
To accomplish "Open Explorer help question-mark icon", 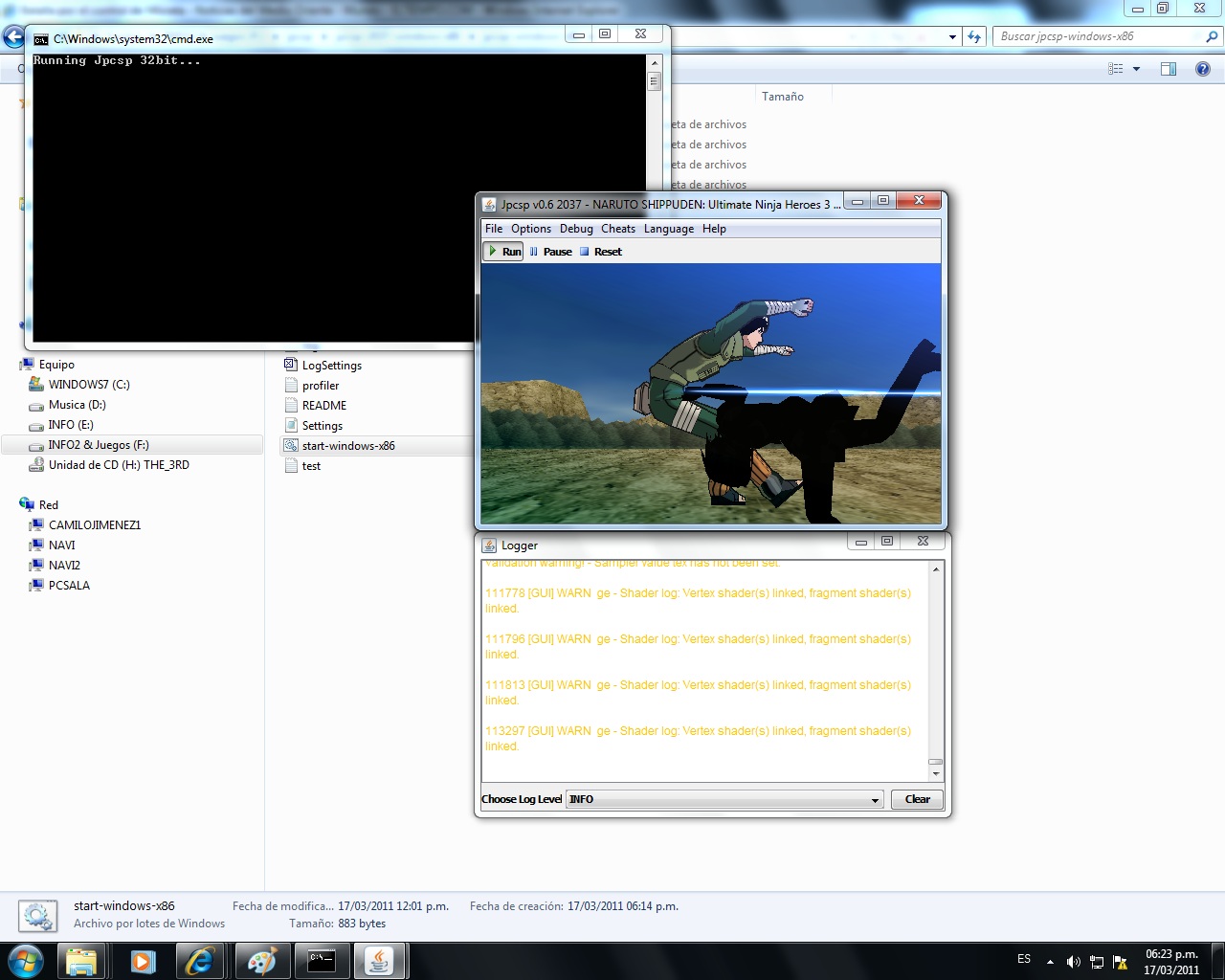I will (1203, 69).
